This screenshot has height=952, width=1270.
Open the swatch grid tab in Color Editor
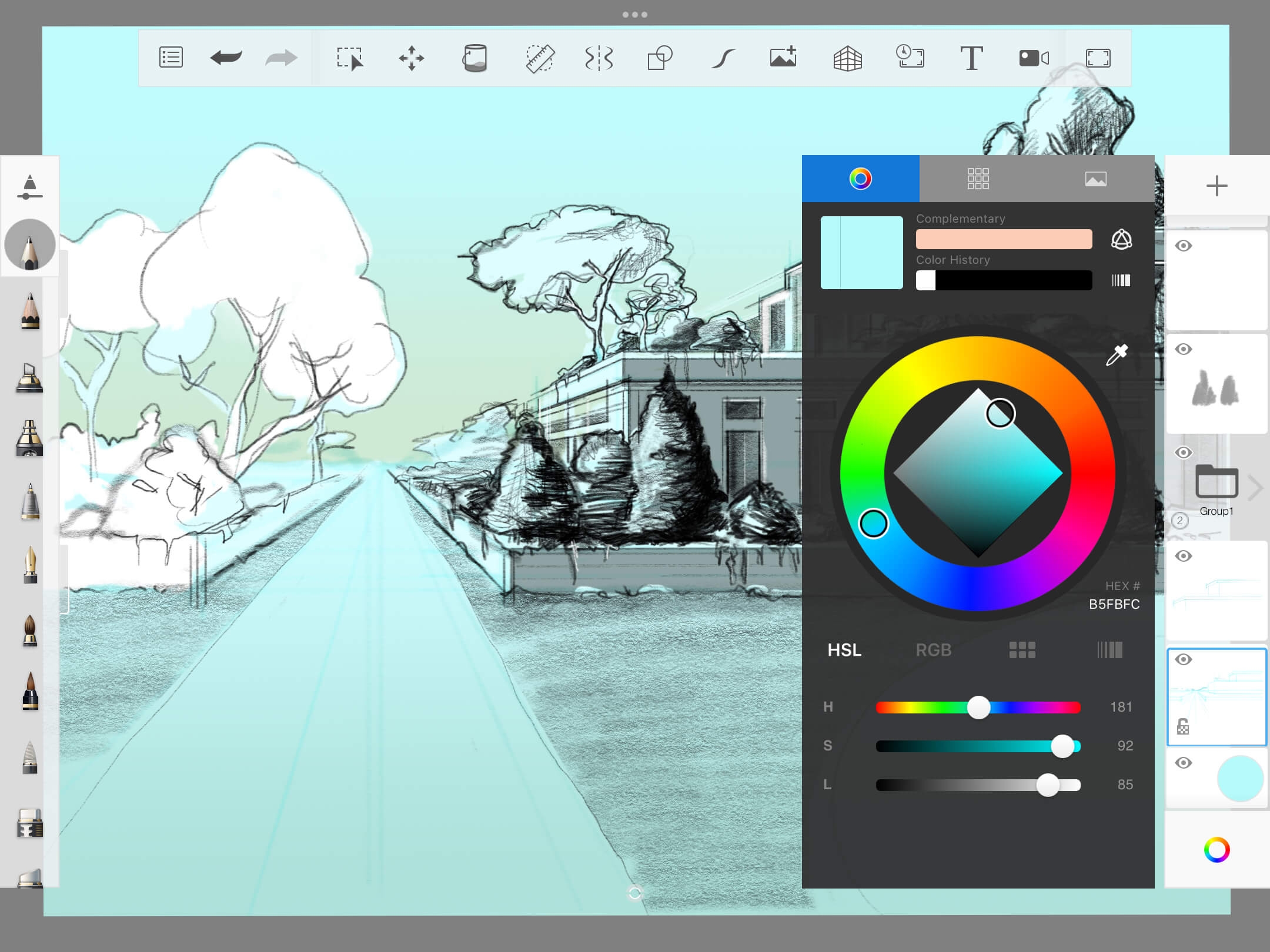click(x=978, y=179)
